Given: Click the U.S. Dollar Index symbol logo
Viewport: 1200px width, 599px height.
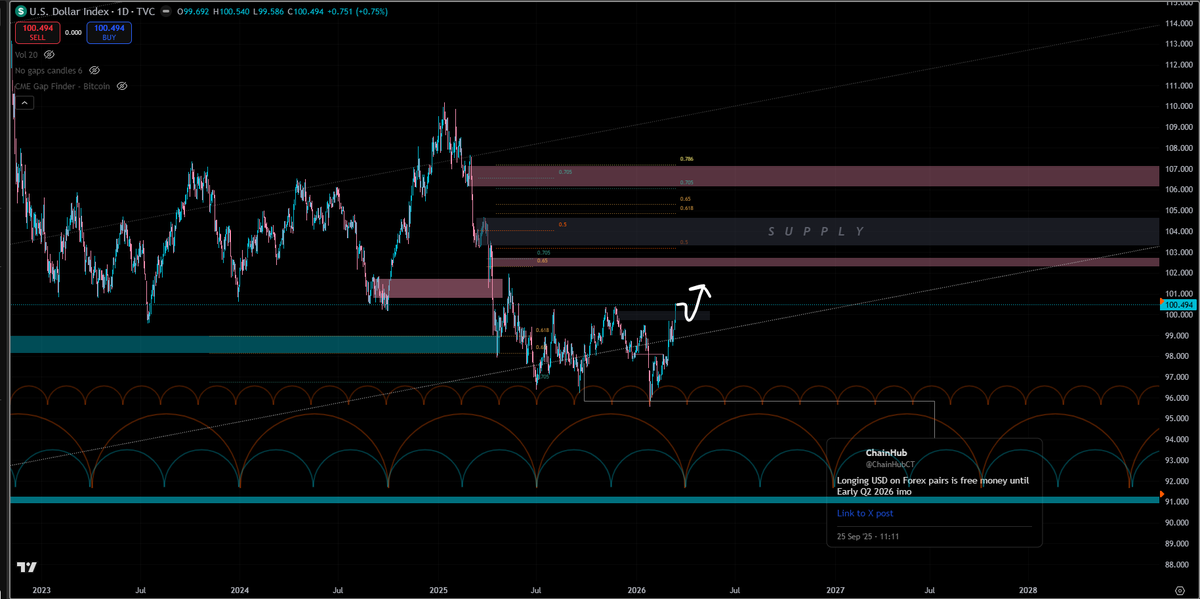Looking at the screenshot, I should 20,11.
